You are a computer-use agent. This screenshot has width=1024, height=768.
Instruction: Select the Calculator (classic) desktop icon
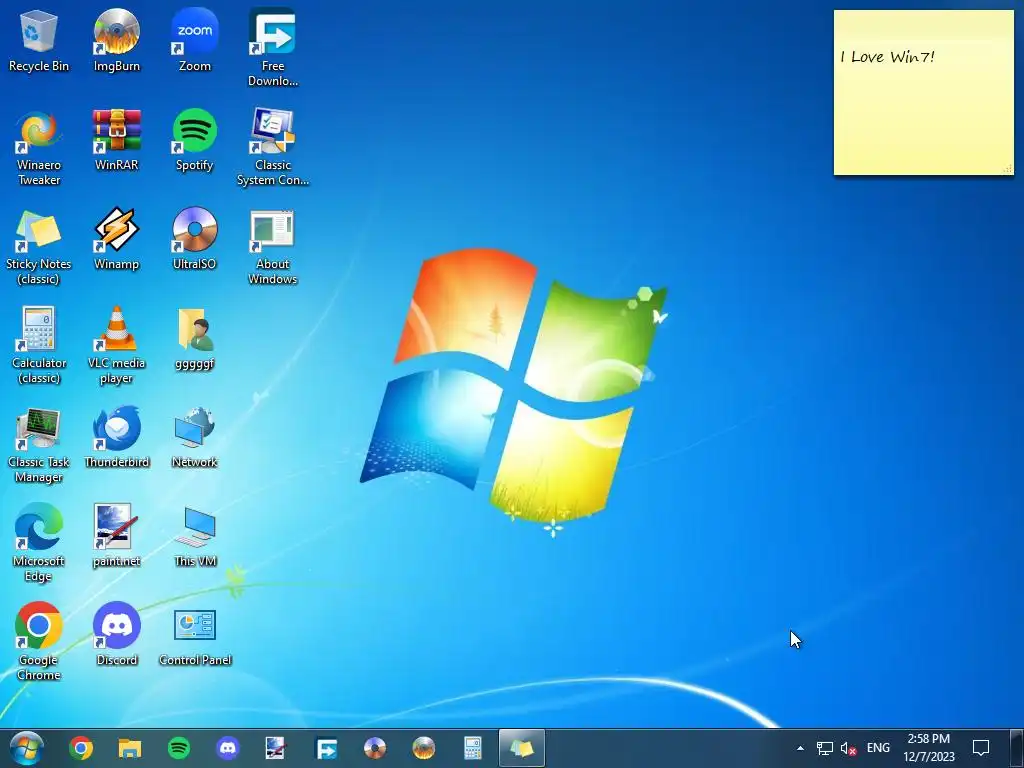click(x=39, y=345)
